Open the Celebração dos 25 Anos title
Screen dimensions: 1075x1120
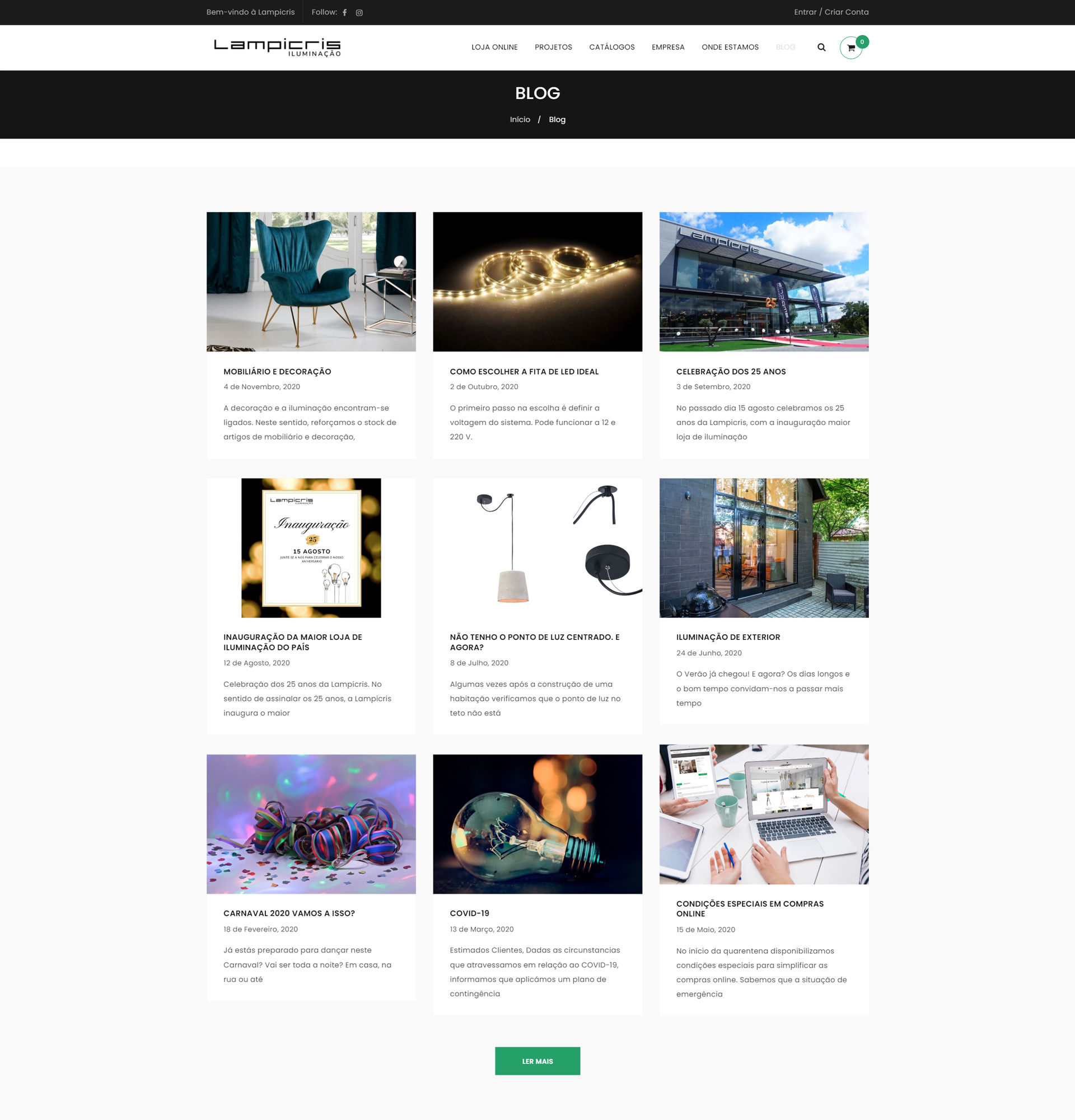click(730, 372)
